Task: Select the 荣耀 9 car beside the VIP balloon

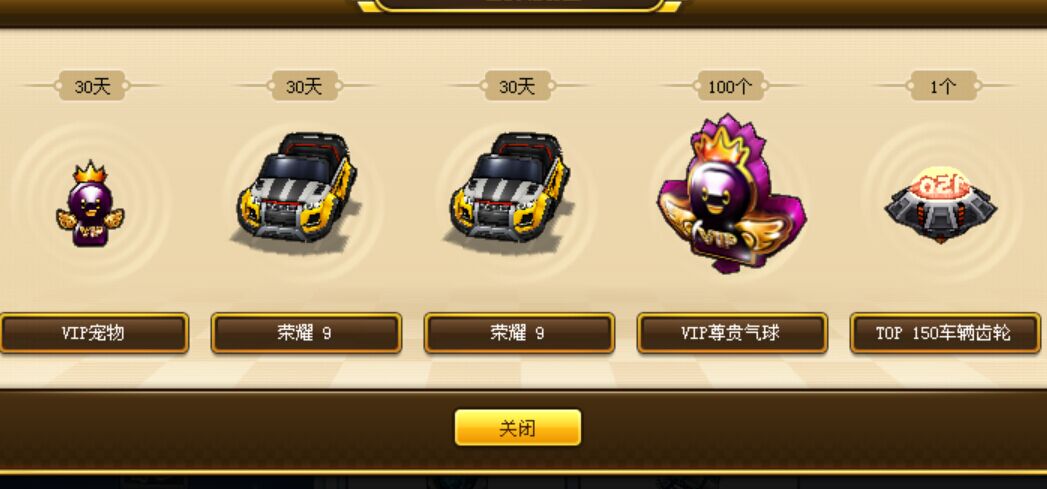Action: pos(509,189)
